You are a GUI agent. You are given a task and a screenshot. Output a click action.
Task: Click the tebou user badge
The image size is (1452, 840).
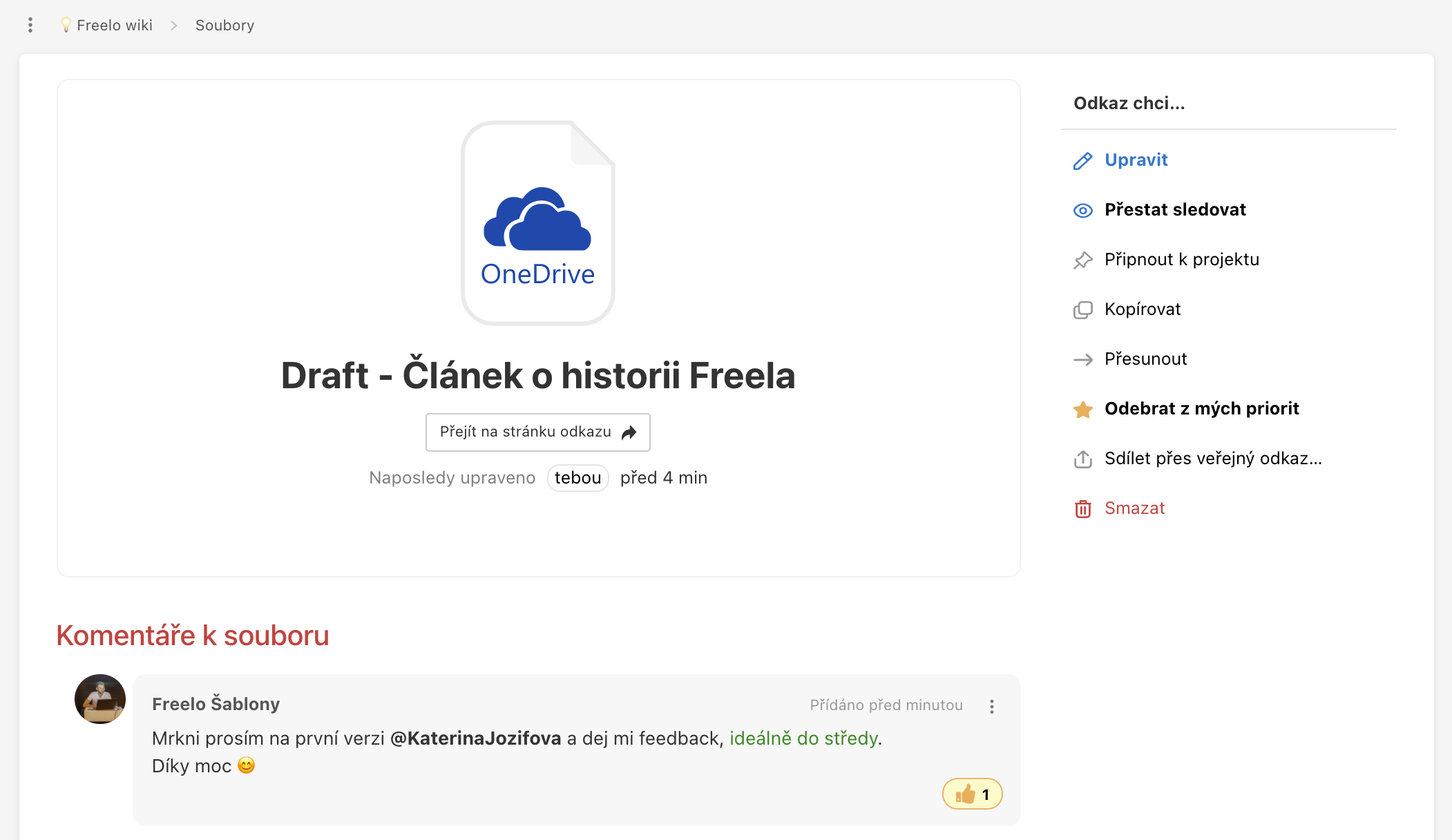[x=577, y=478]
